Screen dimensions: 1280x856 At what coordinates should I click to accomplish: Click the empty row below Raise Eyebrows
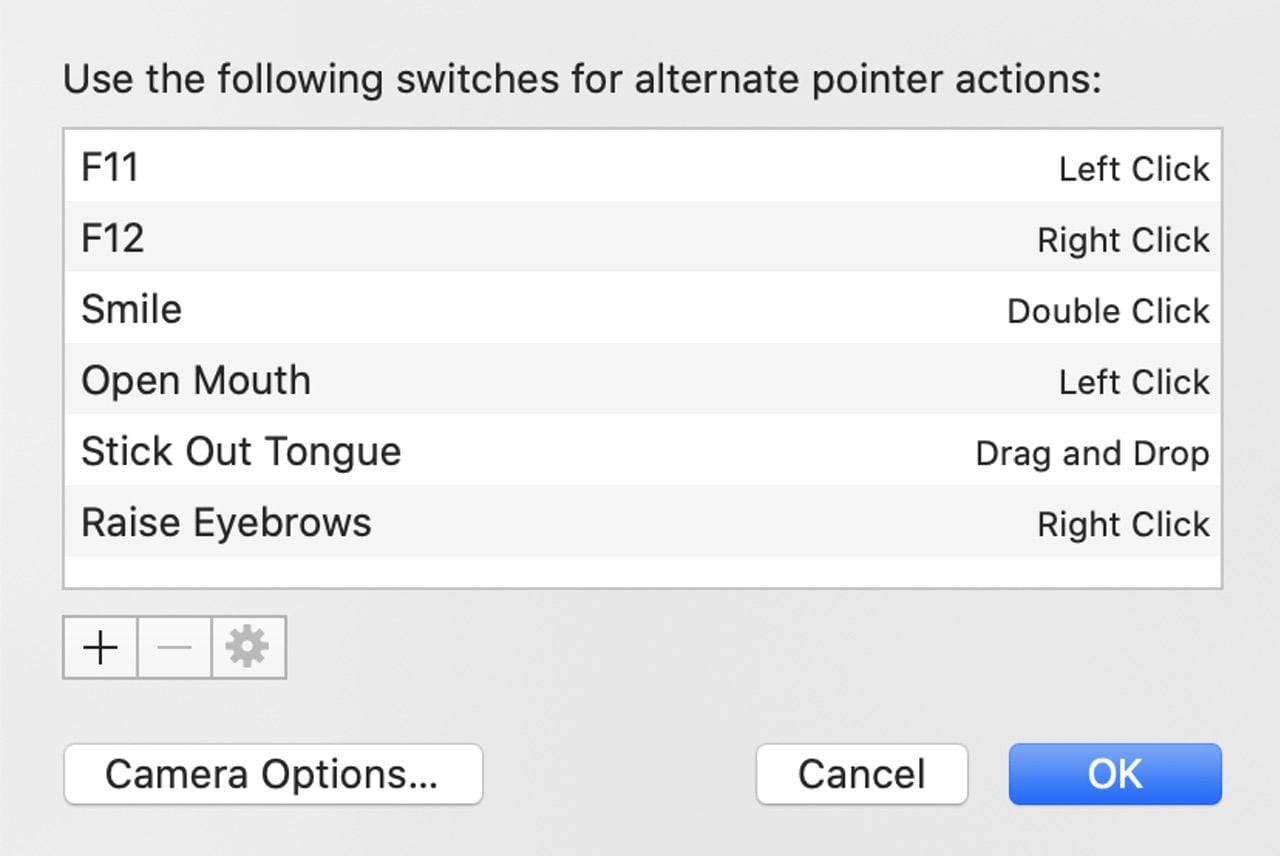click(642, 572)
